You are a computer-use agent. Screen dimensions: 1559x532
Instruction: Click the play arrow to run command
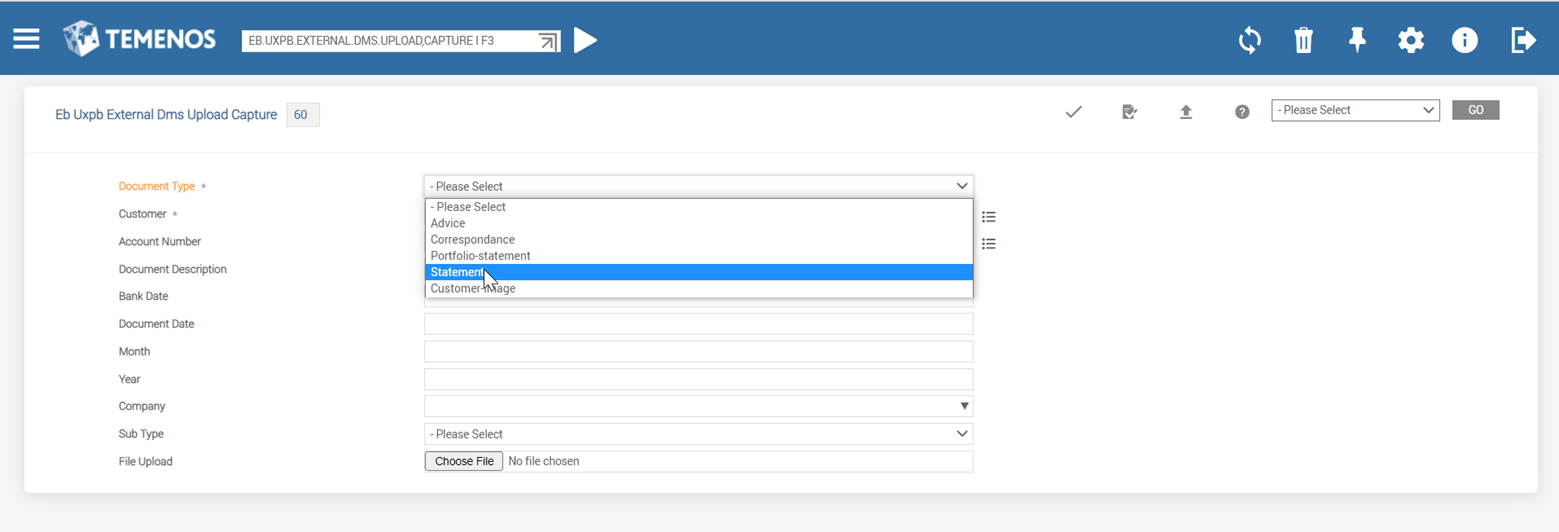click(586, 40)
